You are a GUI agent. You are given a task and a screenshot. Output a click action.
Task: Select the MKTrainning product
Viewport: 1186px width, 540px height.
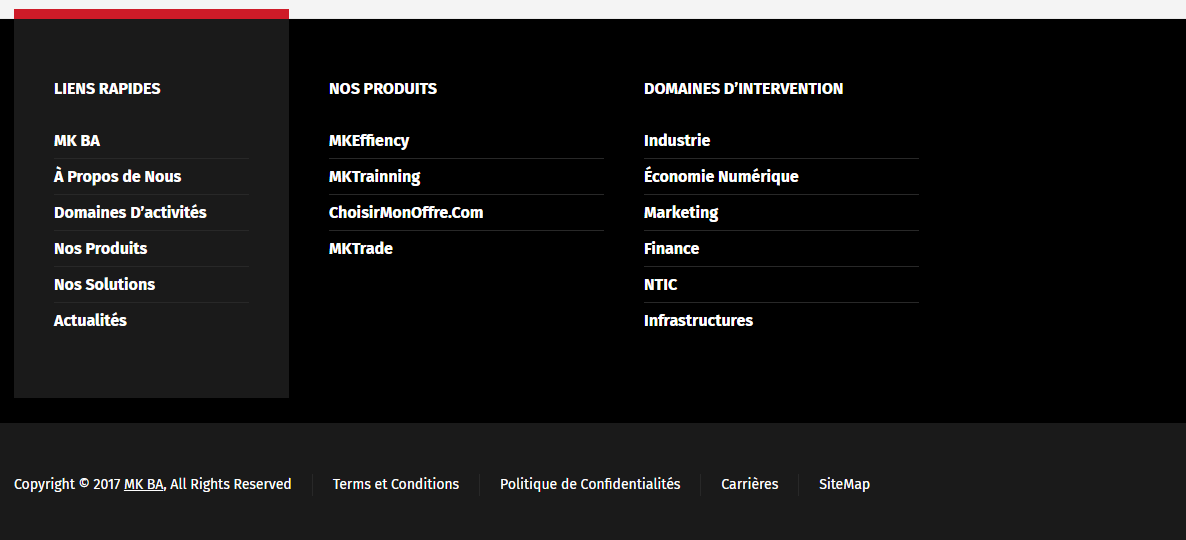(x=374, y=177)
